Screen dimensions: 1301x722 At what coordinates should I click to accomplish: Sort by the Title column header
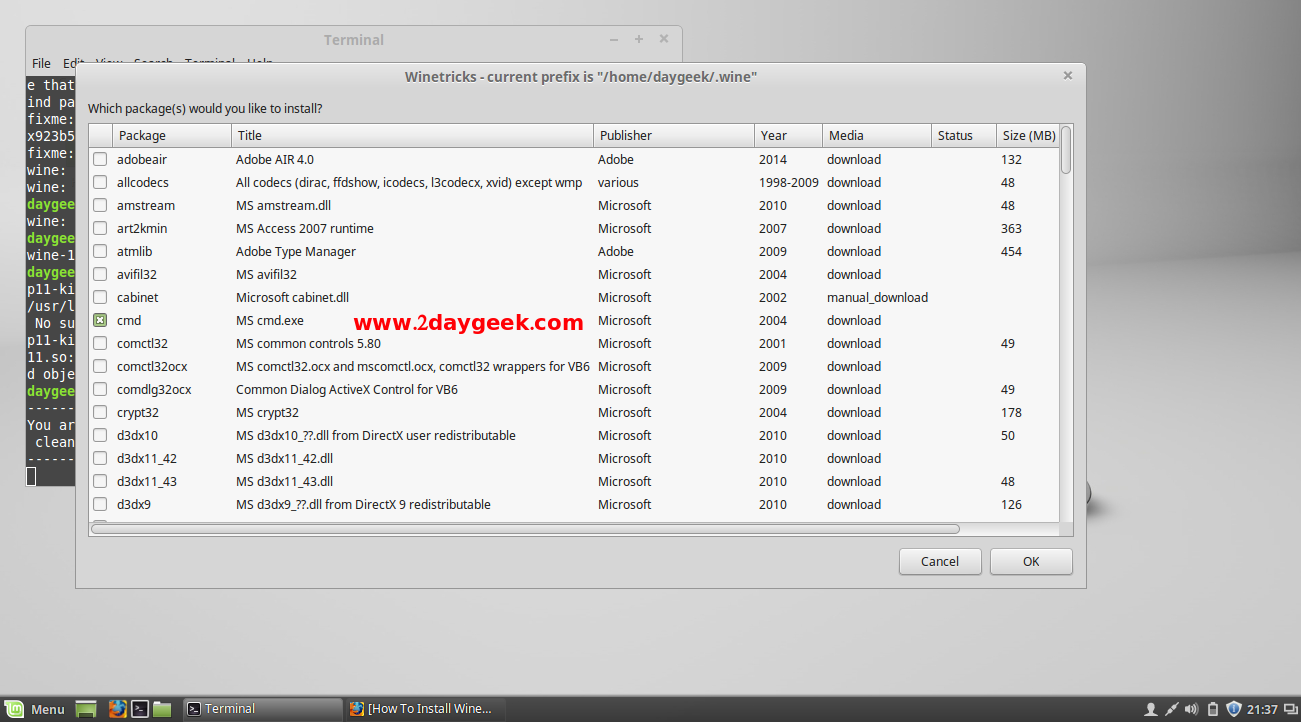click(412, 135)
